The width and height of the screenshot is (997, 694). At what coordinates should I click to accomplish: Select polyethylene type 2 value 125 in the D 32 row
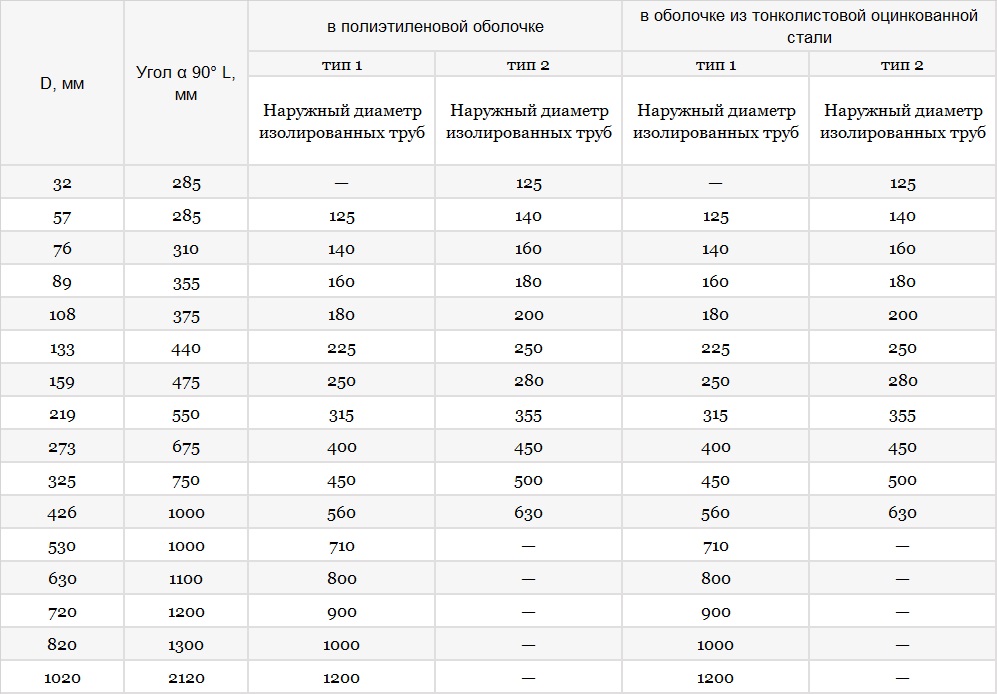click(x=528, y=183)
